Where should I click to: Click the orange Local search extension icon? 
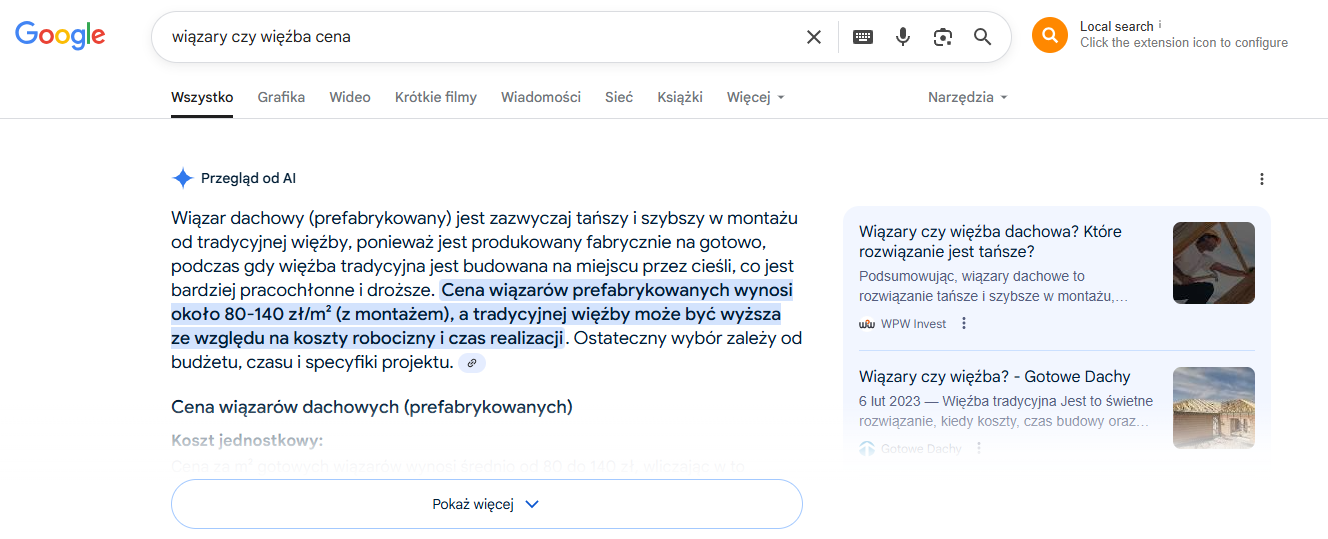coord(1049,35)
